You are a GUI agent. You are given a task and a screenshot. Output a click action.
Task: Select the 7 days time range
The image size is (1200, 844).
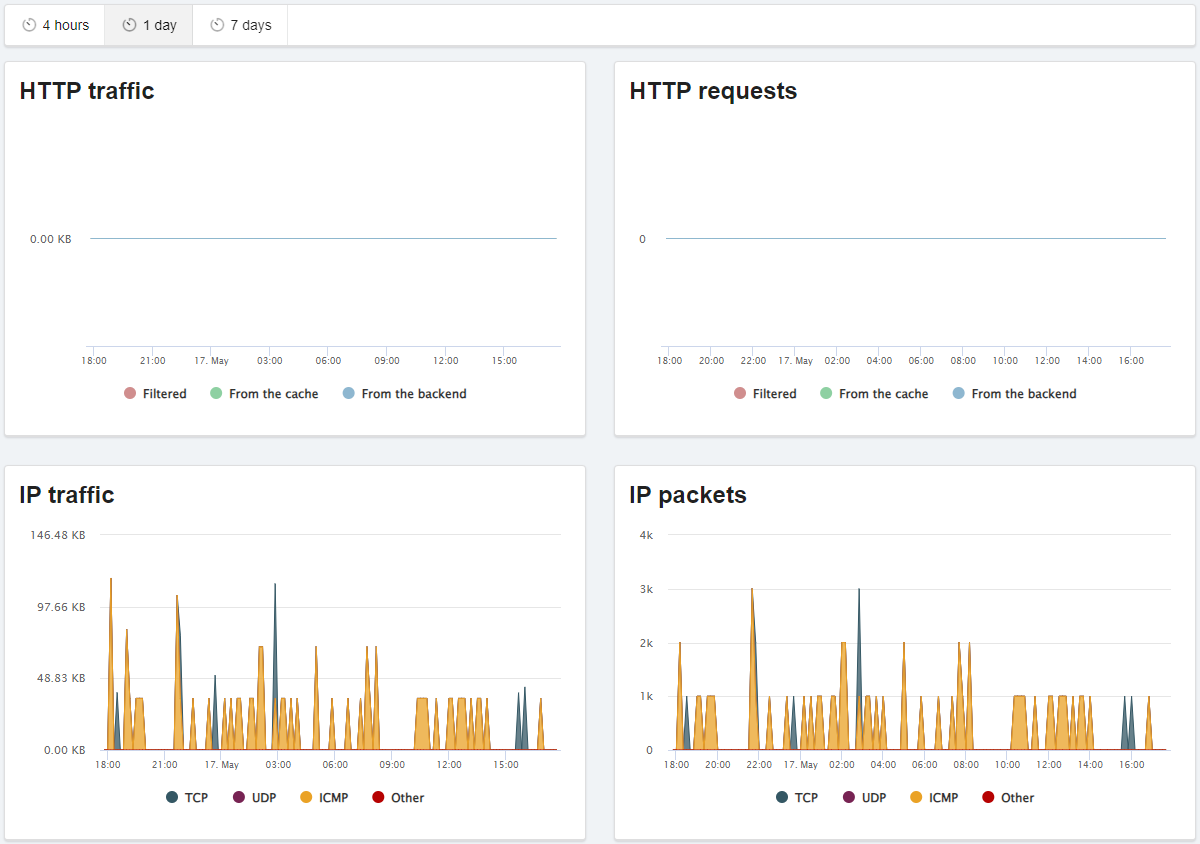point(240,25)
